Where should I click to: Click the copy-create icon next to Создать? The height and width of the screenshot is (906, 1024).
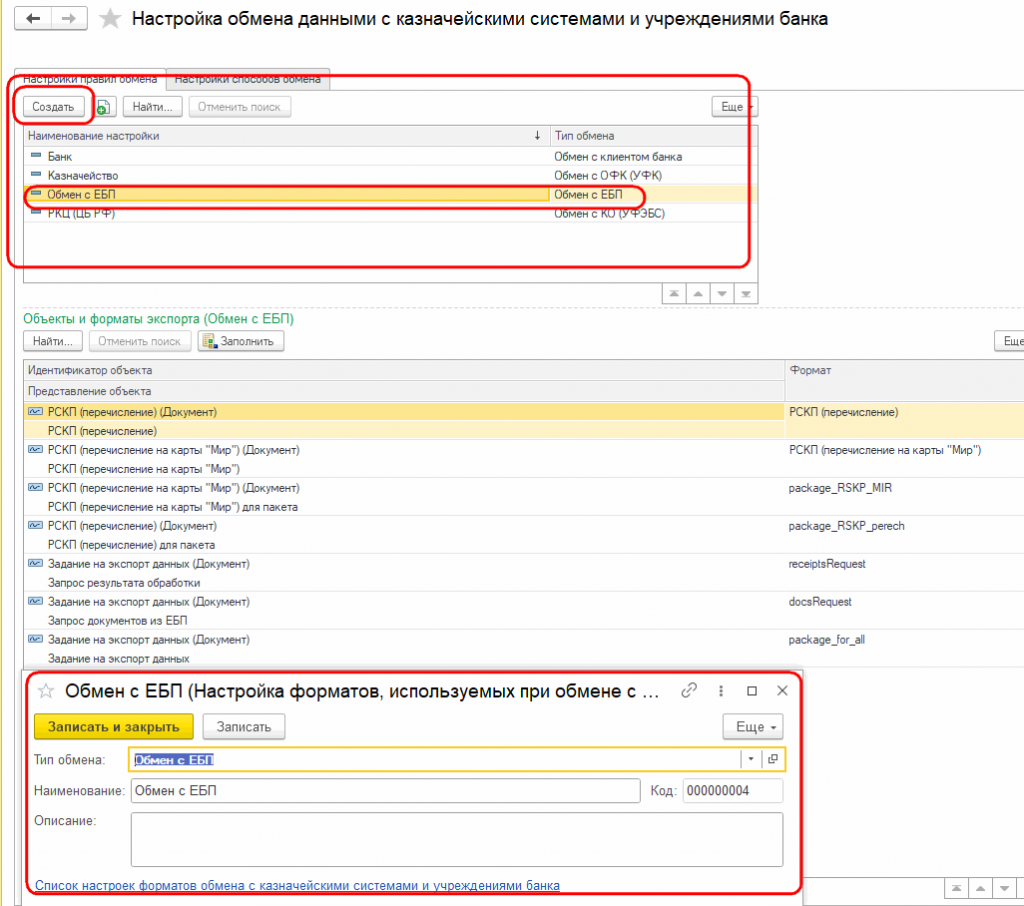(x=104, y=107)
